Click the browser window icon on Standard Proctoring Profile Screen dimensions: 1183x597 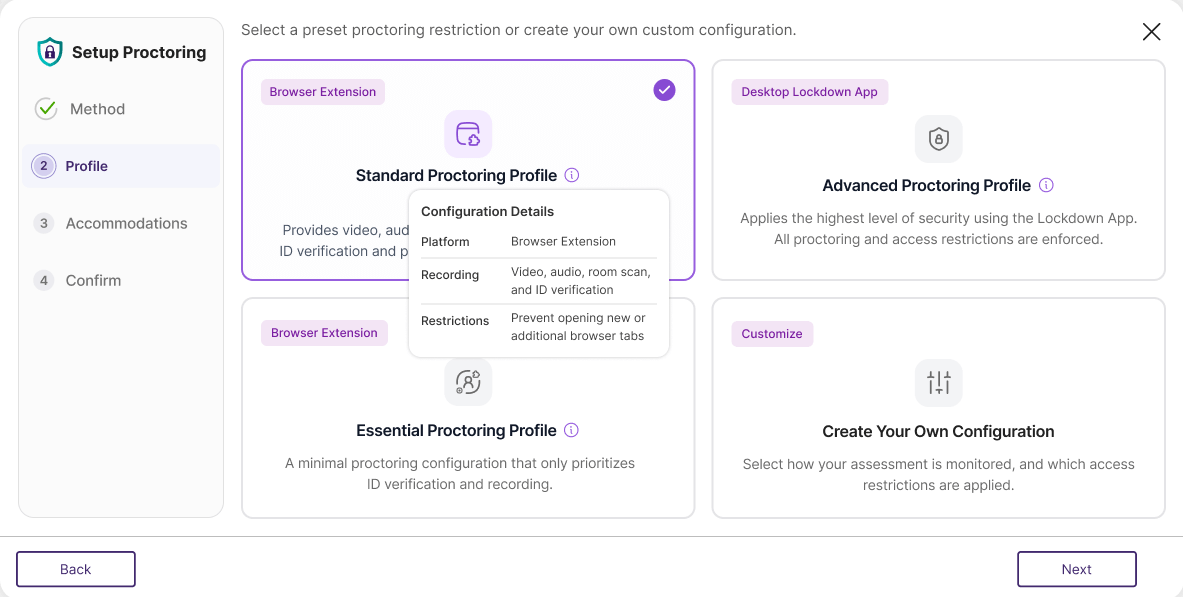pyautogui.click(x=467, y=134)
